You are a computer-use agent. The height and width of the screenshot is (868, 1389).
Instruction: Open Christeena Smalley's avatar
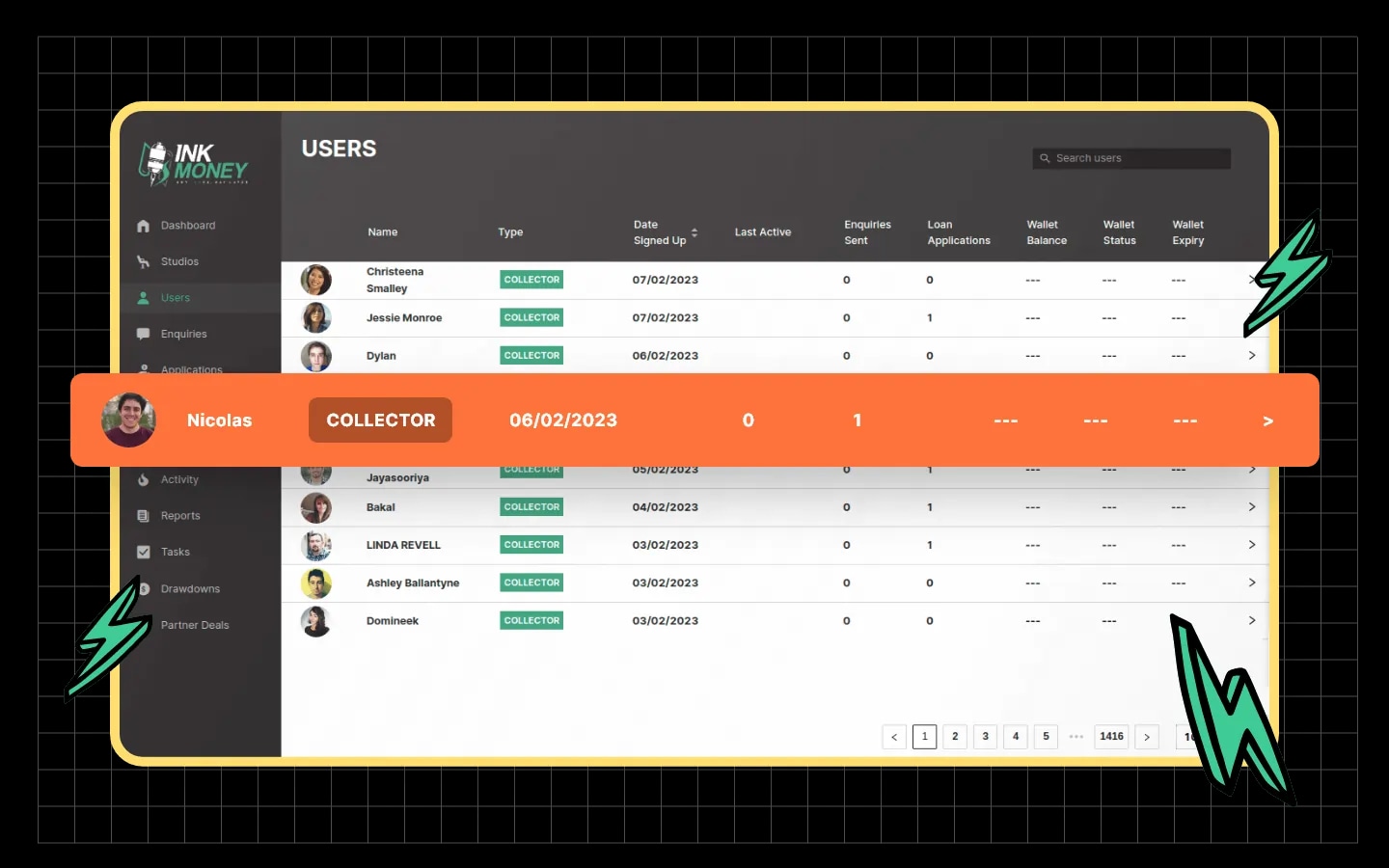click(x=315, y=280)
